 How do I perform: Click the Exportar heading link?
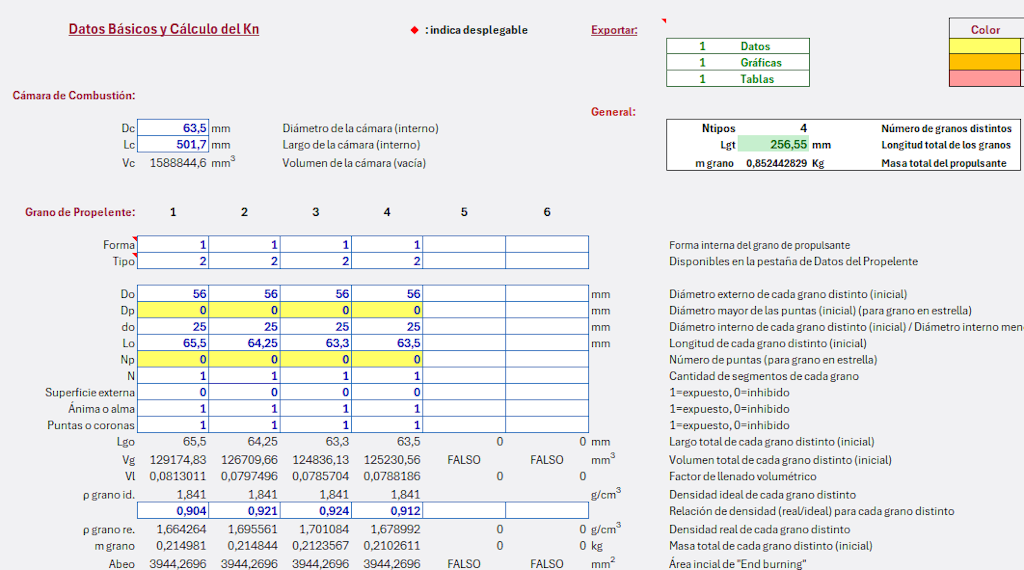pos(614,30)
